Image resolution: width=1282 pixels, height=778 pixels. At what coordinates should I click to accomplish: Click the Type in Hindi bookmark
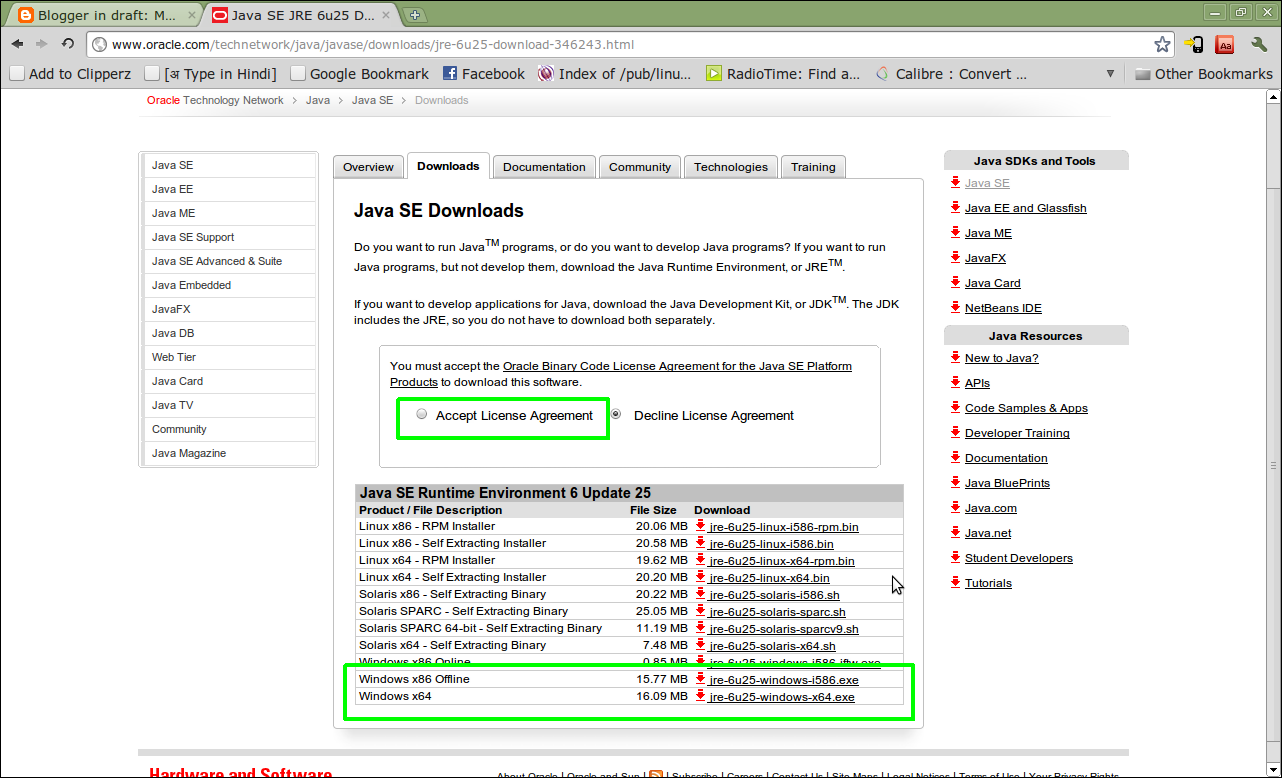[210, 74]
